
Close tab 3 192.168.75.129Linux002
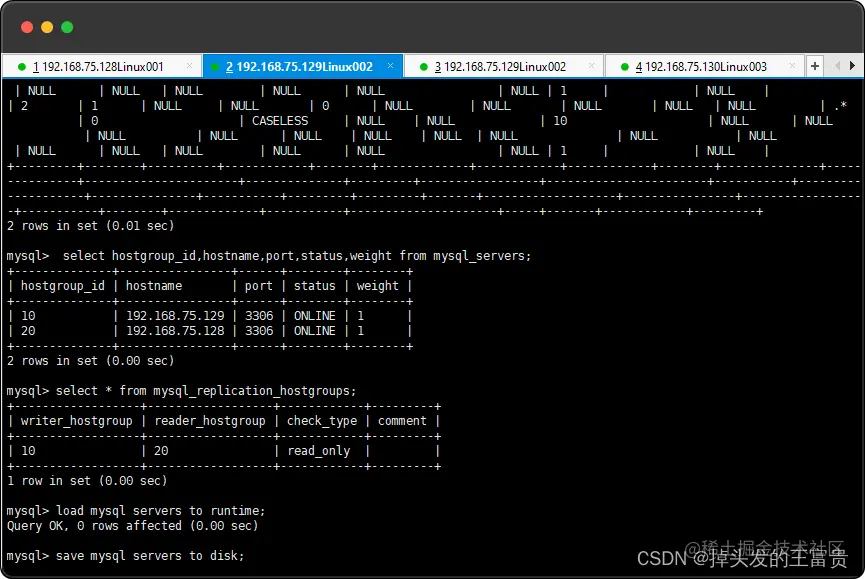tap(591, 66)
